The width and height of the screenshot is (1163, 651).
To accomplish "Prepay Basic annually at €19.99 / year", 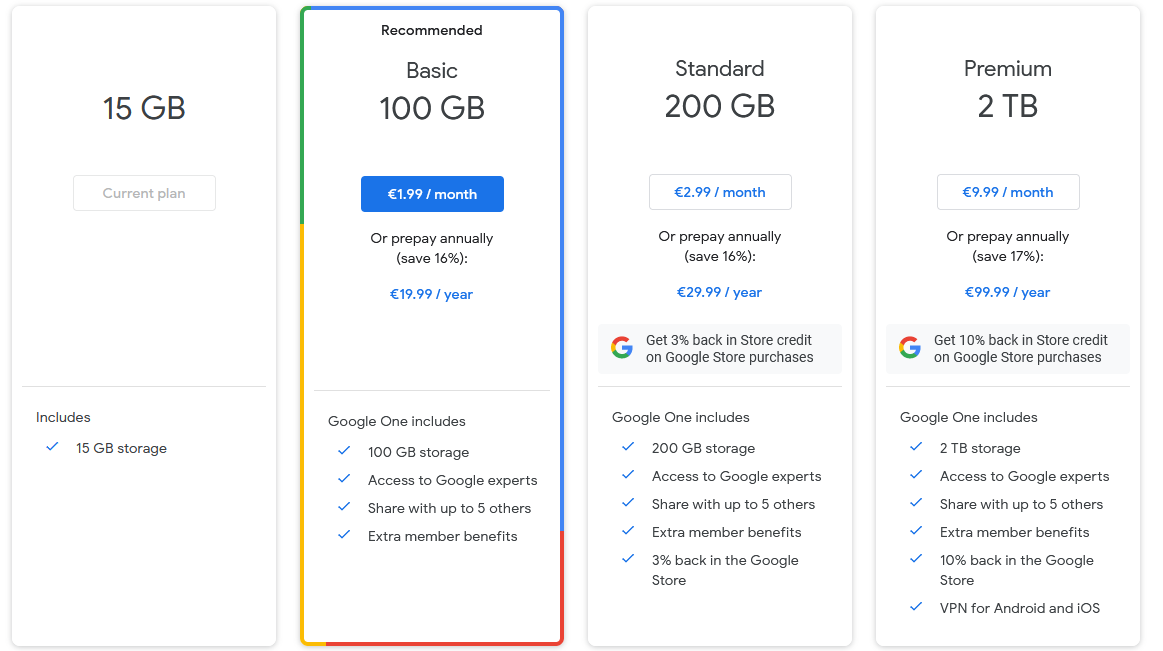I will [x=432, y=294].
